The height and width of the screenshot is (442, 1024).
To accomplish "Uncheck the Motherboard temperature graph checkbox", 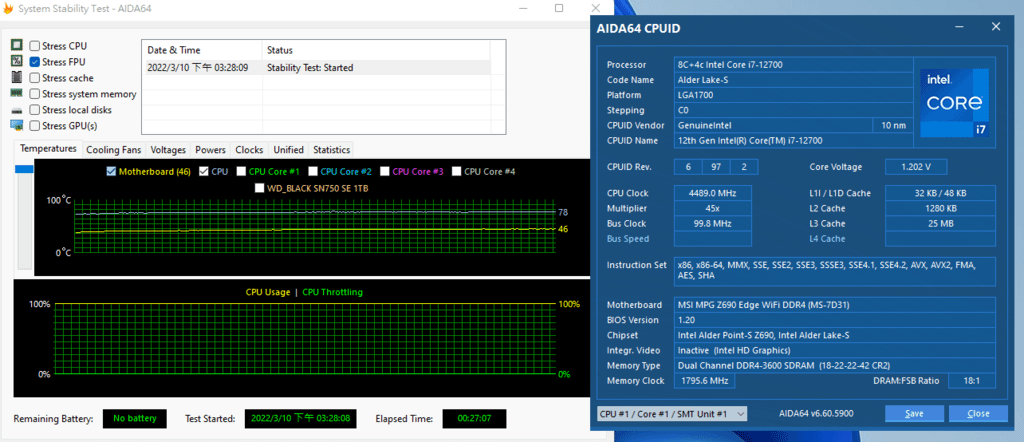I will pos(111,172).
